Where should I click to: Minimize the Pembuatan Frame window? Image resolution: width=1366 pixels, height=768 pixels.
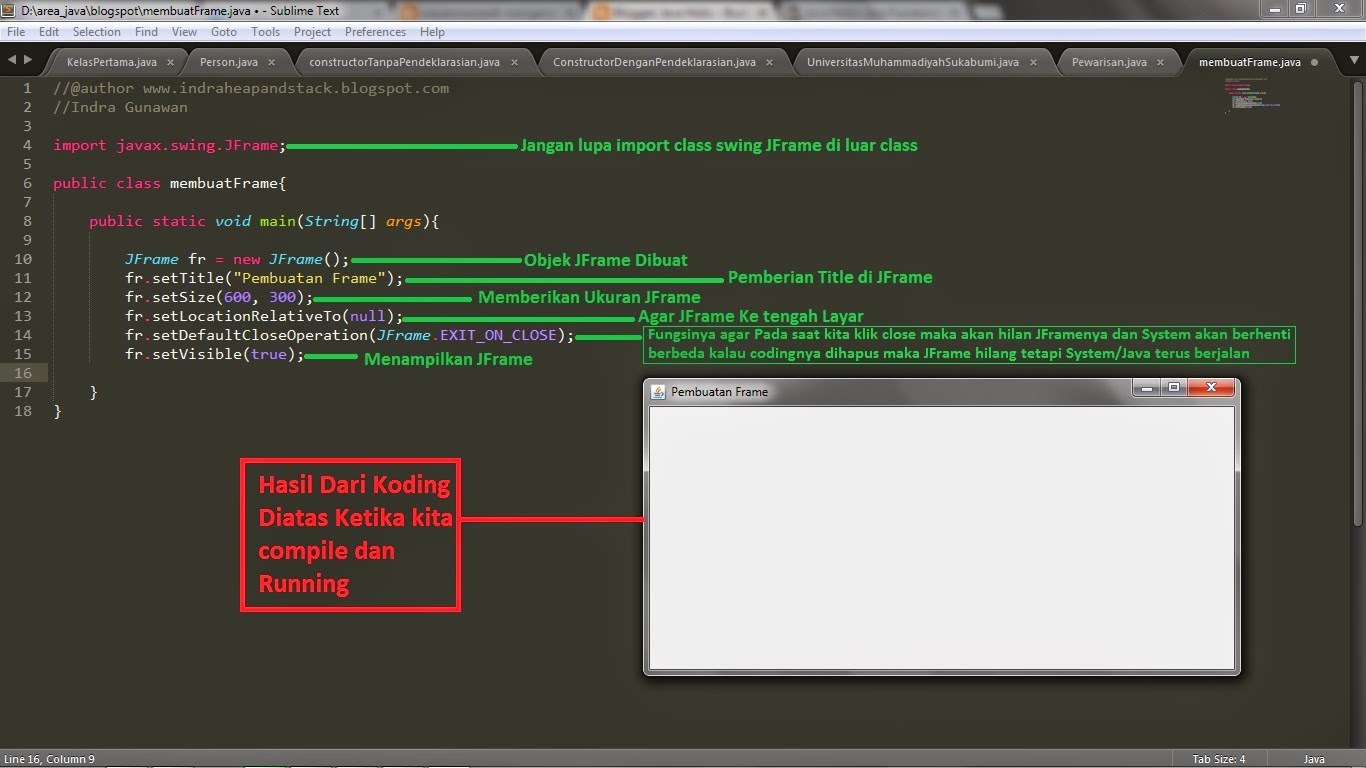coord(1147,387)
